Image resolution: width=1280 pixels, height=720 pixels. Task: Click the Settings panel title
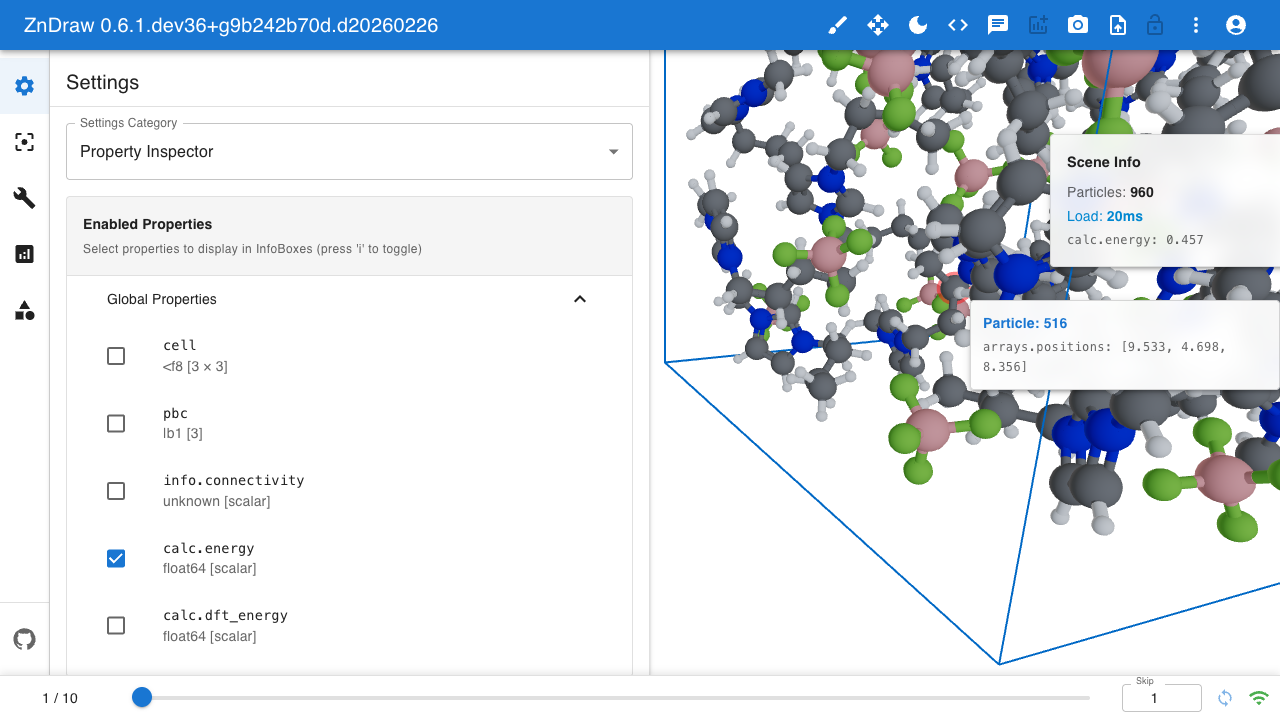pyautogui.click(x=102, y=82)
